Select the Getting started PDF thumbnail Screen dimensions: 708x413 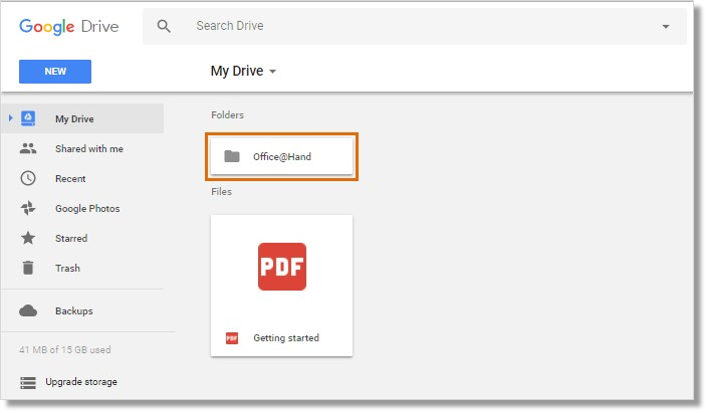click(x=282, y=267)
